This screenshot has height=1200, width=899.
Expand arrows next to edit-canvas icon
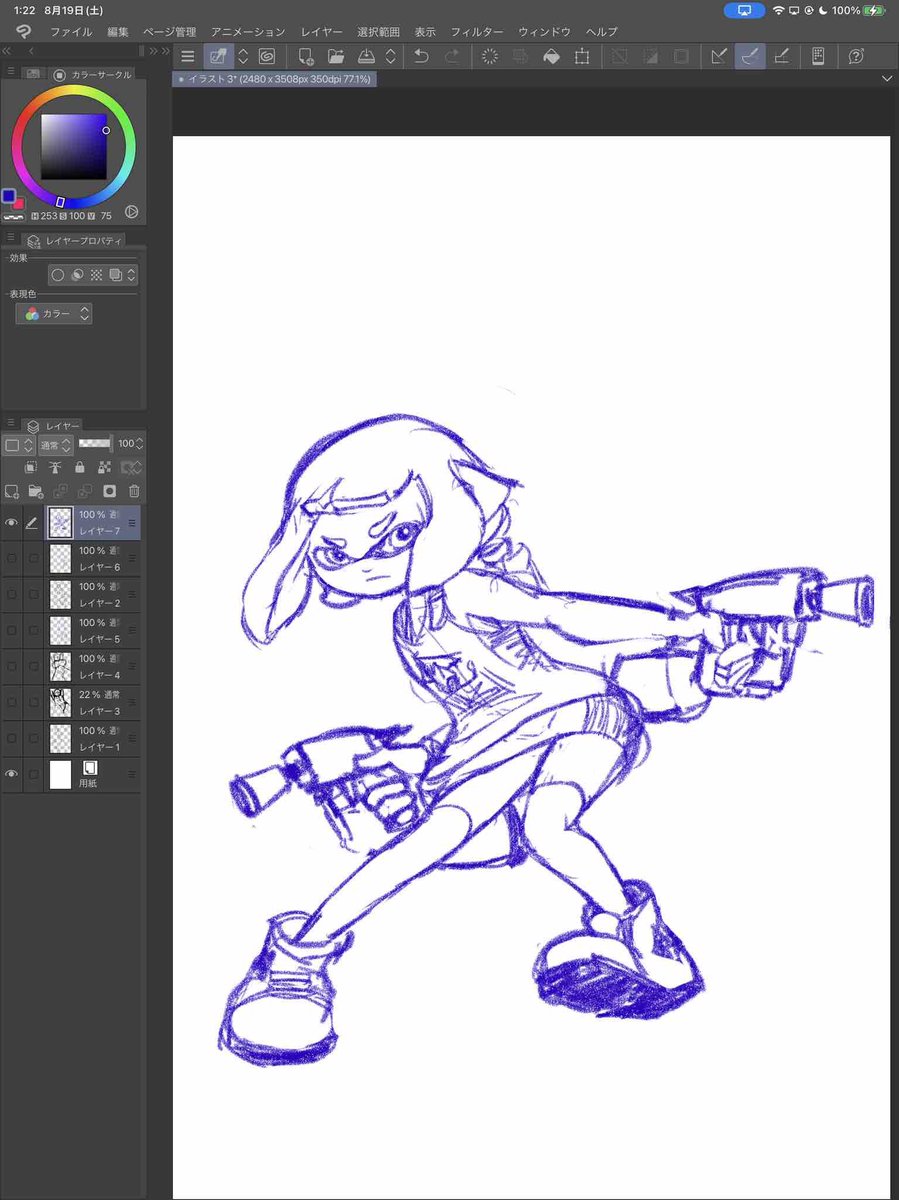[242, 57]
